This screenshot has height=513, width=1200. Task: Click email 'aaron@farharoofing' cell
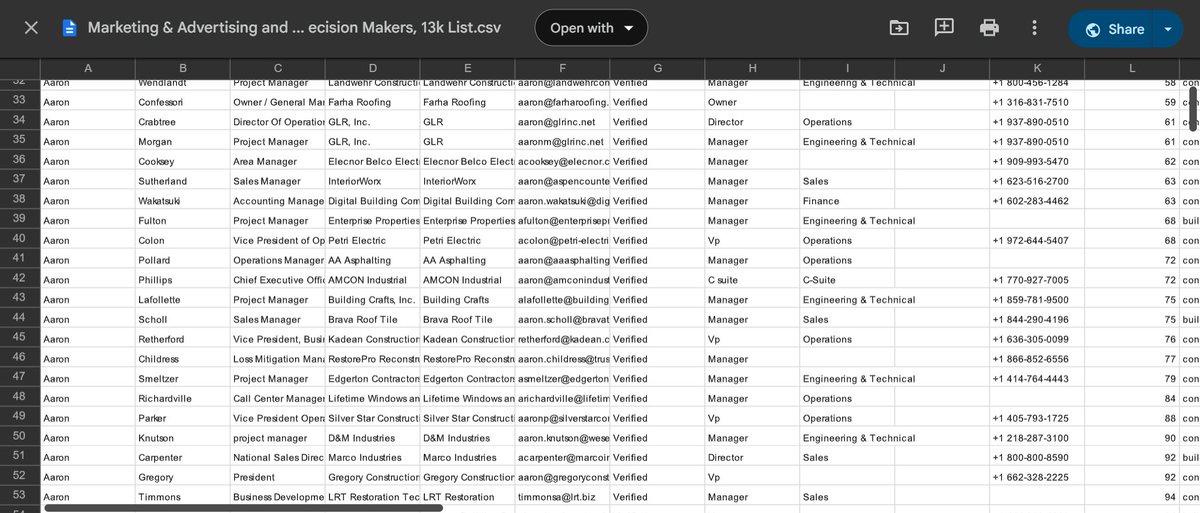562,102
